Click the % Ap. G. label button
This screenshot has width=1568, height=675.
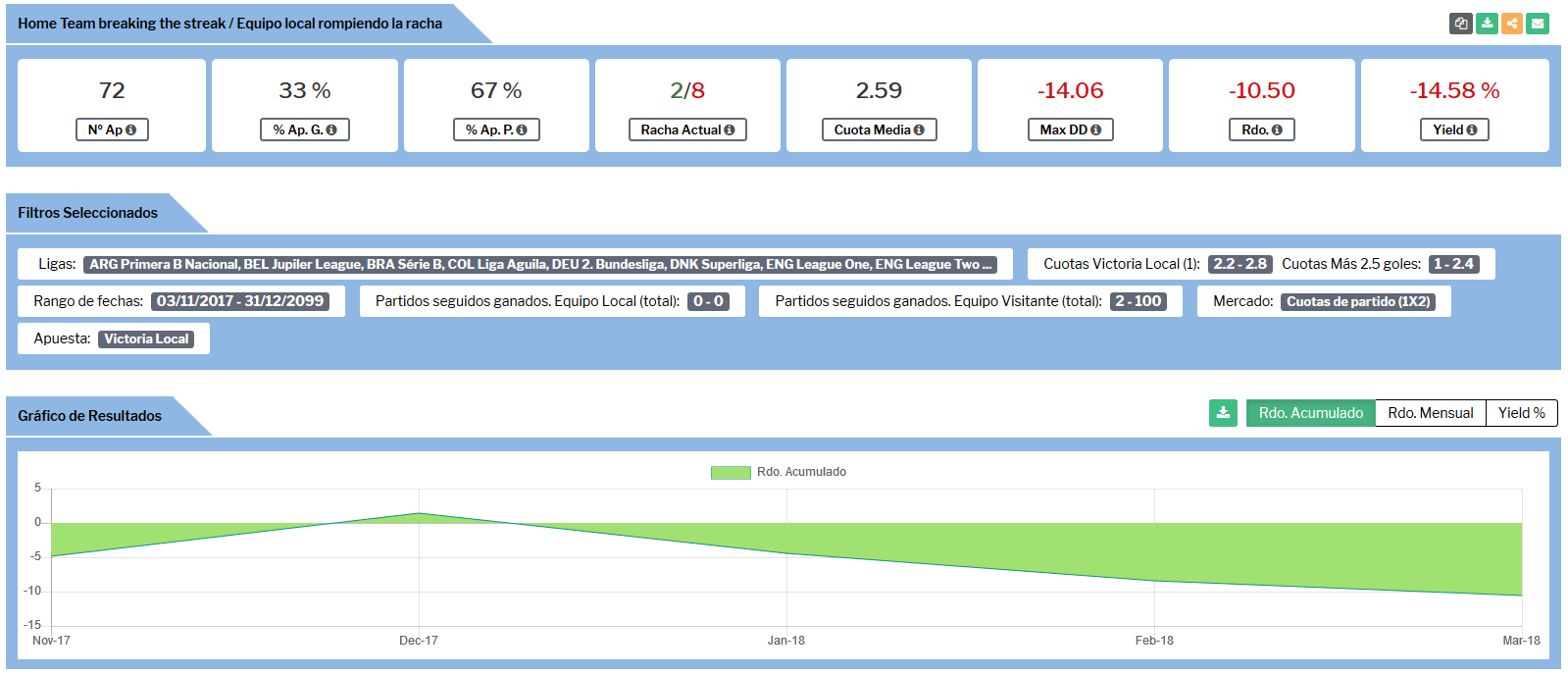point(304,130)
